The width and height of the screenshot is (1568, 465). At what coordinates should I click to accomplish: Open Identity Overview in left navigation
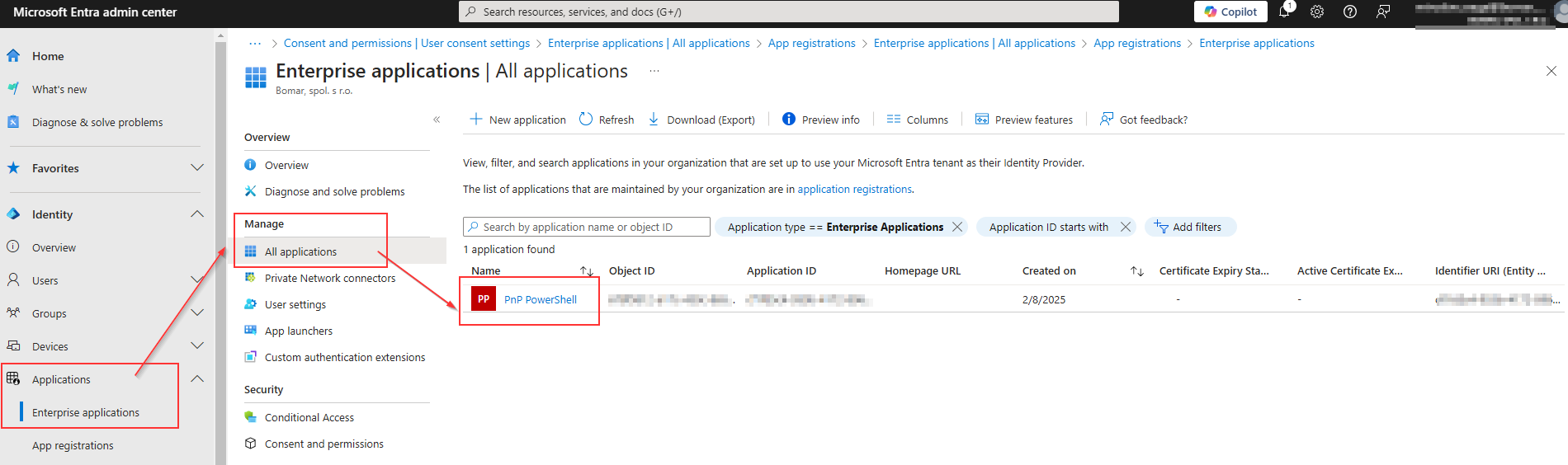pyautogui.click(x=54, y=247)
